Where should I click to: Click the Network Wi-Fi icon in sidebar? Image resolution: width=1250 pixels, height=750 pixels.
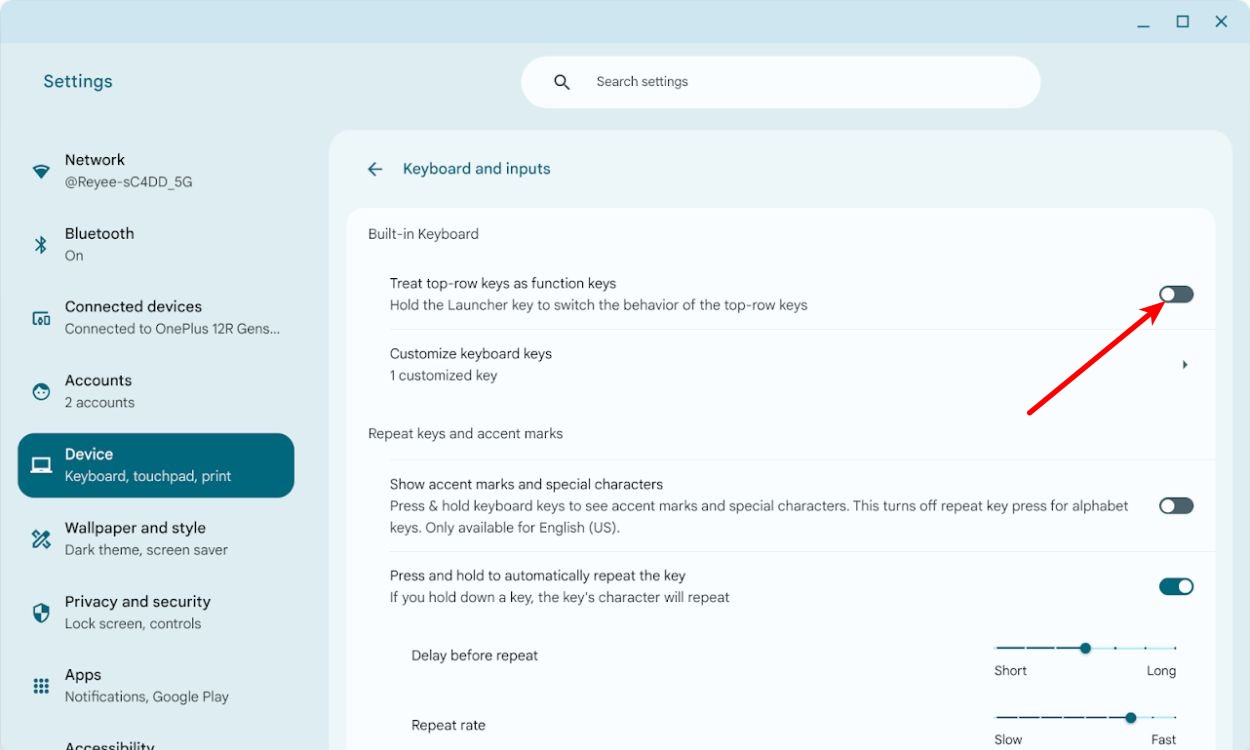(41, 171)
